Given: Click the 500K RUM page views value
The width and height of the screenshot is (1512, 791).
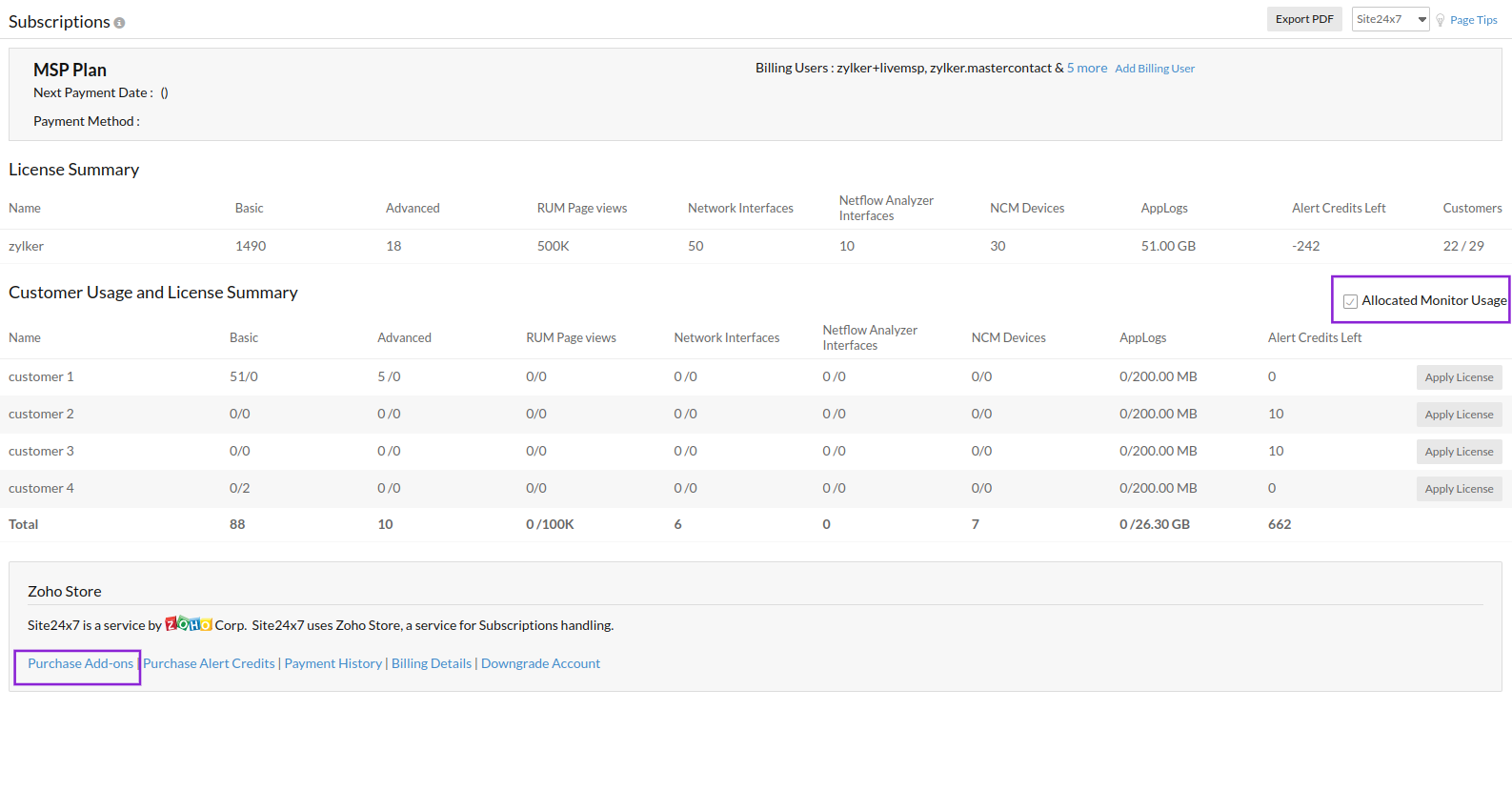Looking at the screenshot, I should click(x=554, y=246).
